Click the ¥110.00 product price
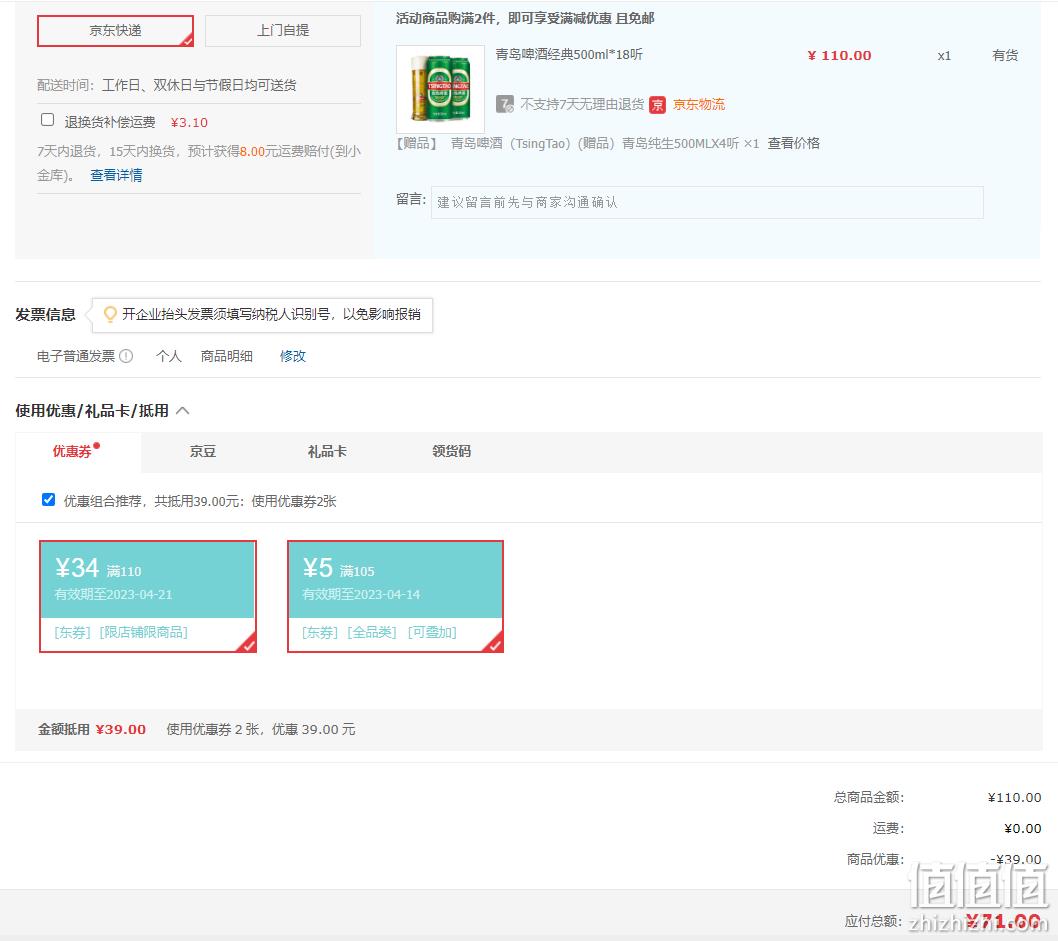 click(x=839, y=55)
